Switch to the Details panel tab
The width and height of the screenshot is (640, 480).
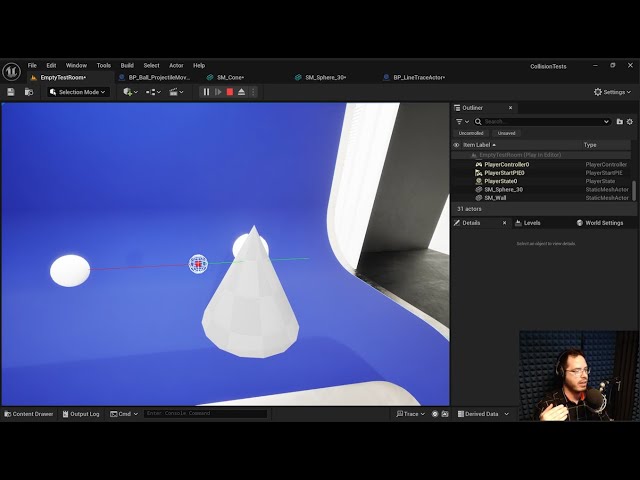[x=471, y=223]
